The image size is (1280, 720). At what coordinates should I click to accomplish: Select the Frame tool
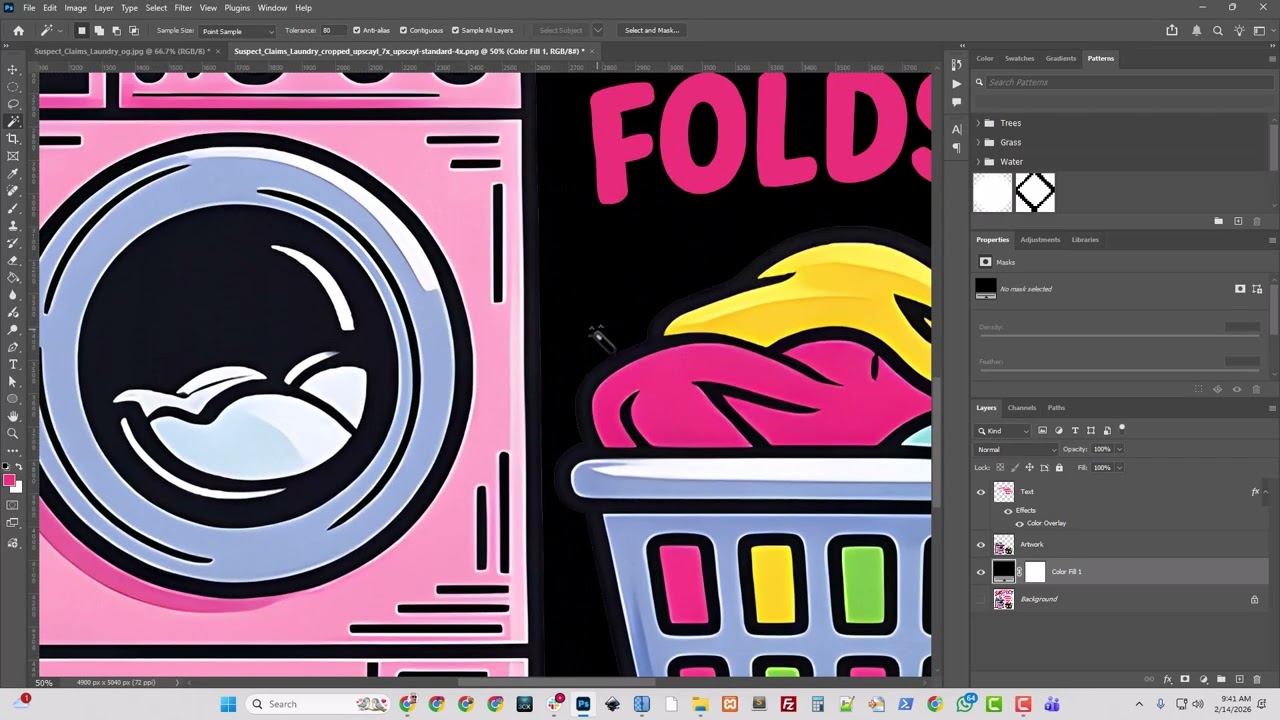[13, 156]
